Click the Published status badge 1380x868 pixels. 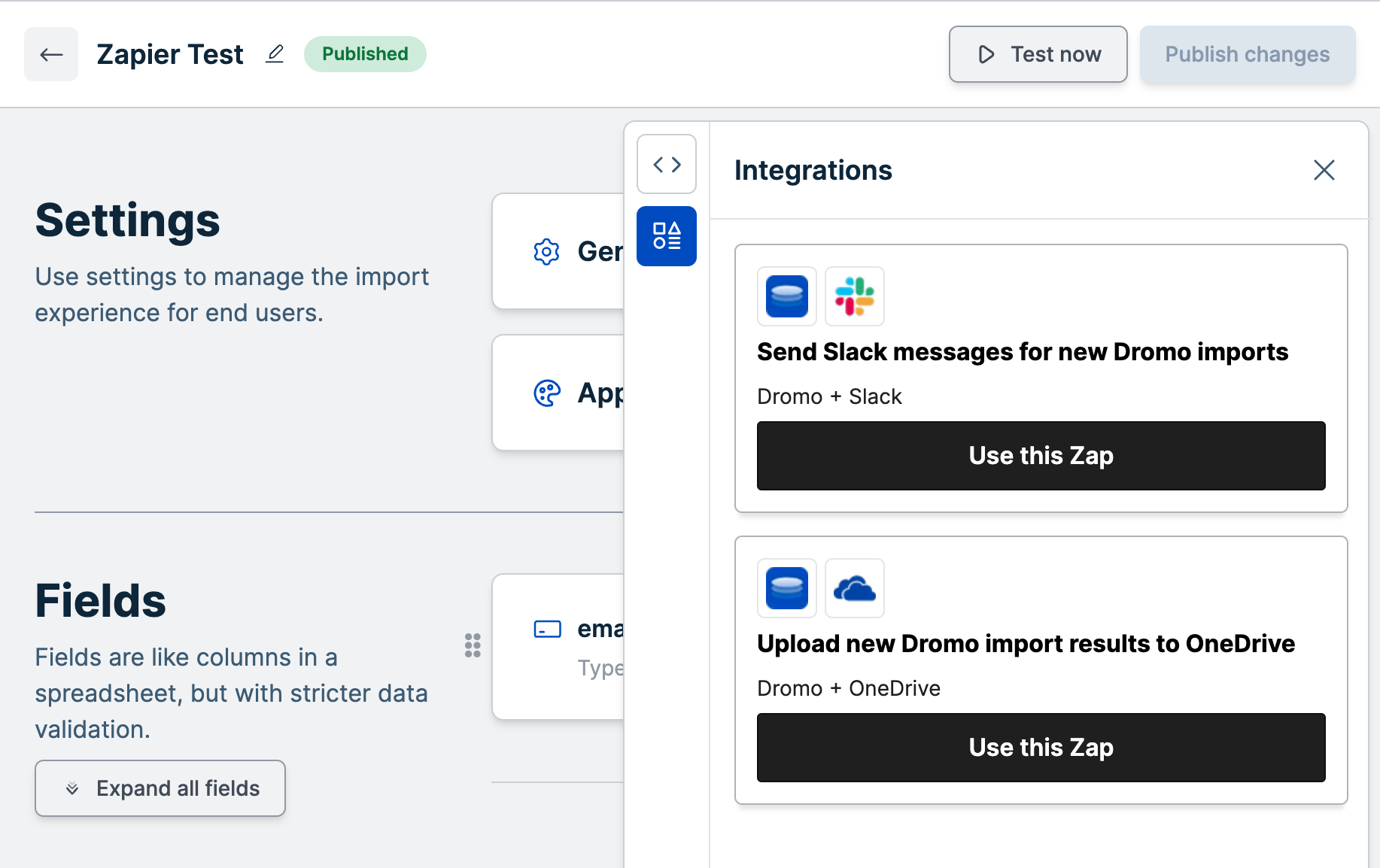(365, 54)
